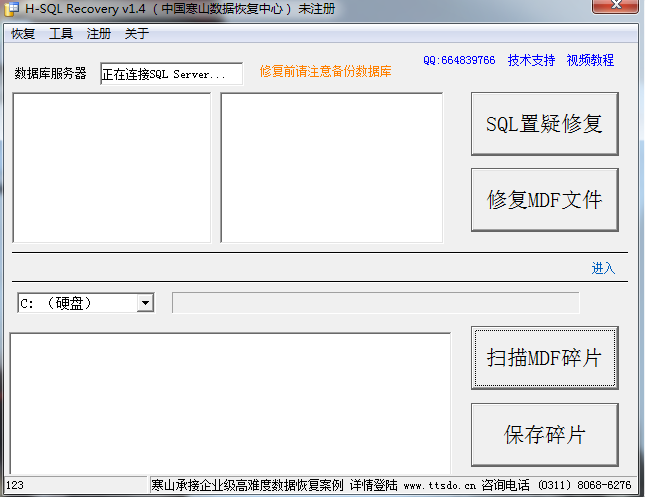Open the 恢复 menu

[23, 34]
